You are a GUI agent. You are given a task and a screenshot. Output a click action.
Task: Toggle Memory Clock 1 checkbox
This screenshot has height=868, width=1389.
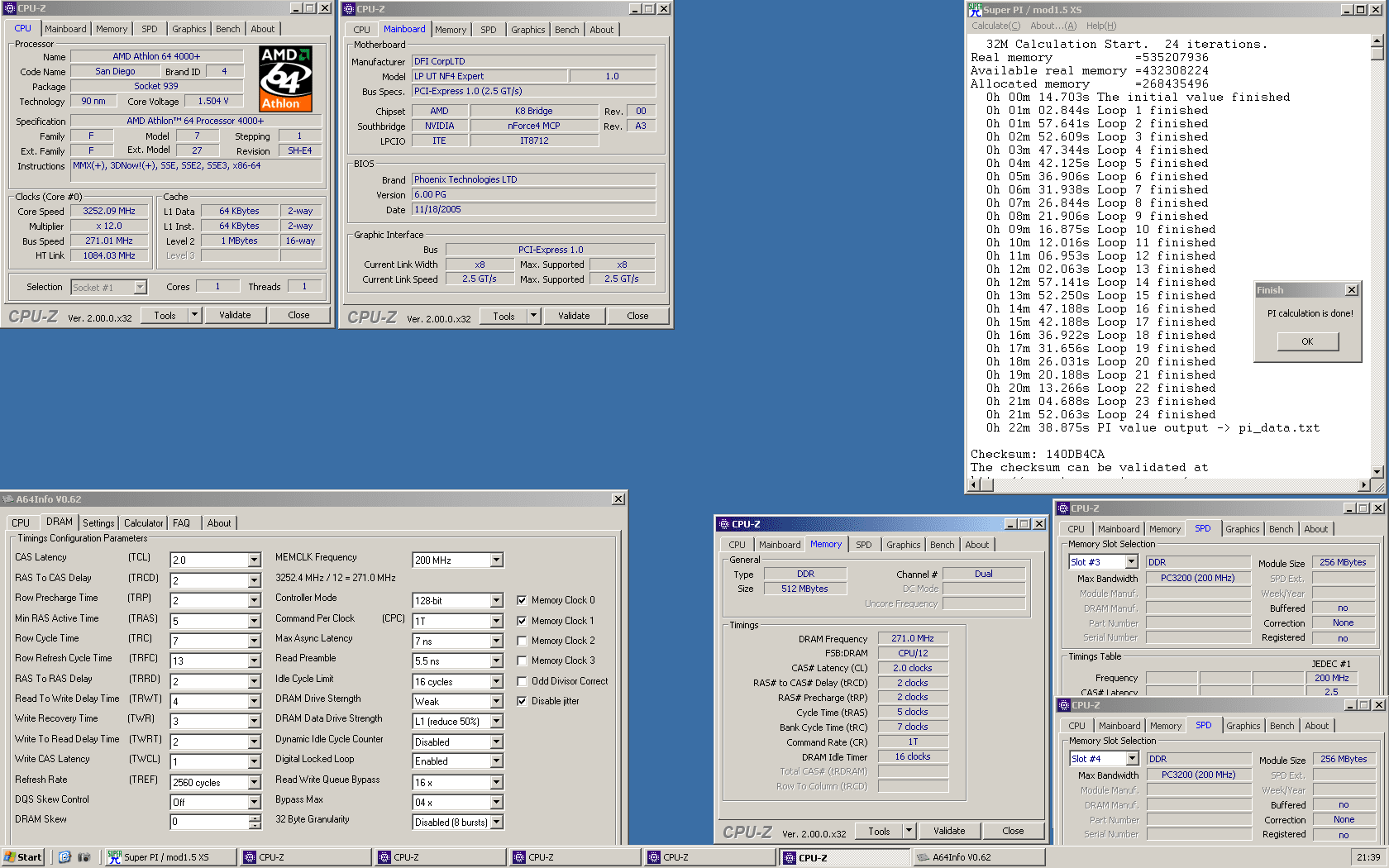pyautogui.click(x=522, y=621)
